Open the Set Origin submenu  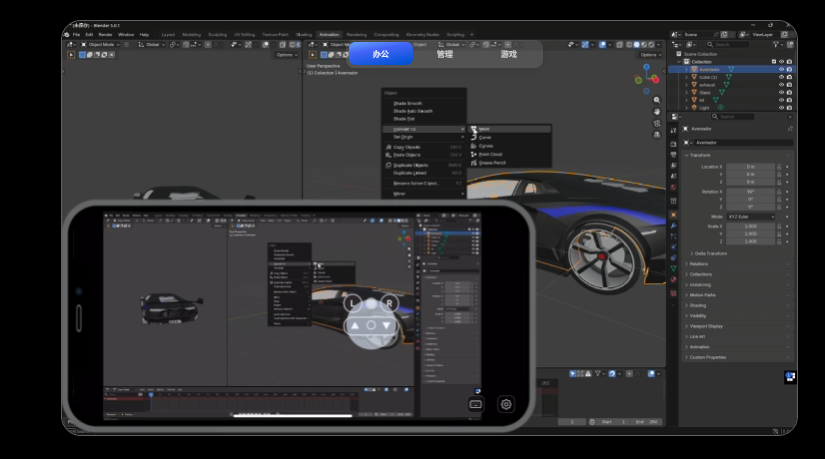[x=424, y=137]
